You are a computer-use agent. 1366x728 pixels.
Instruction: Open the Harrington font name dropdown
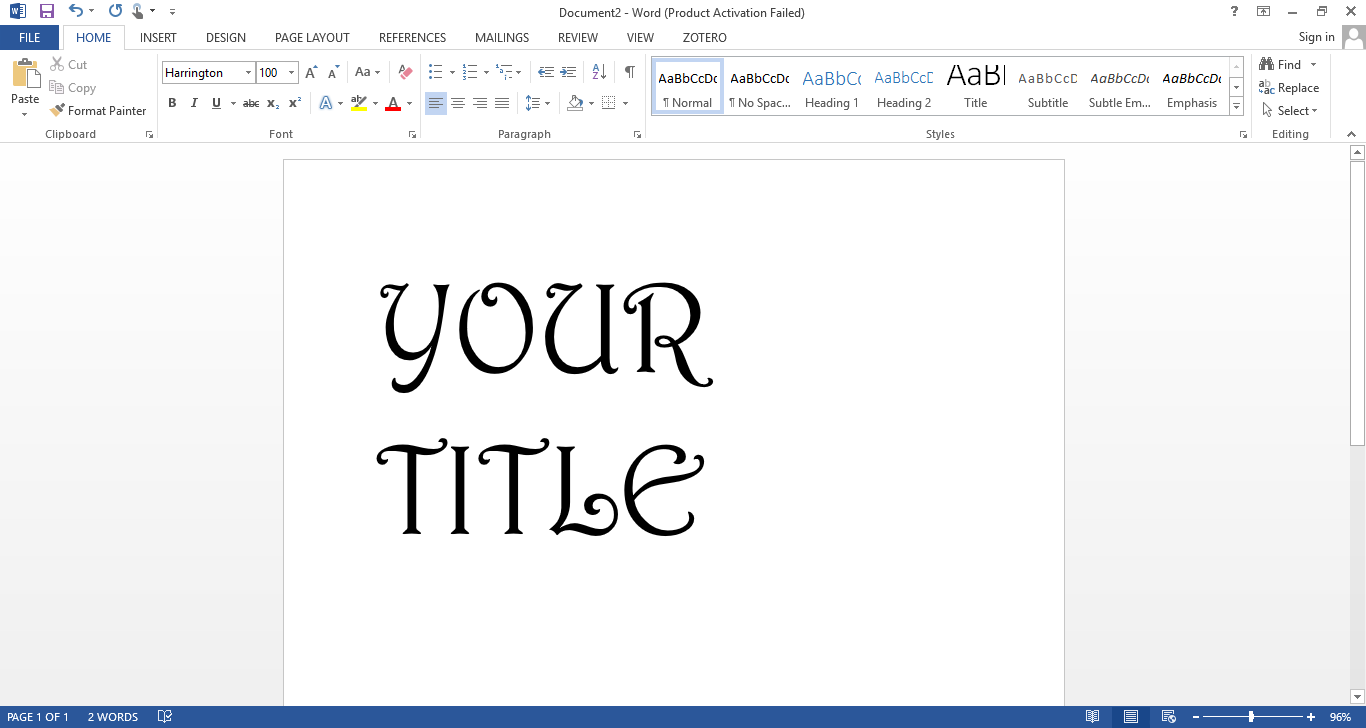pos(248,72)
